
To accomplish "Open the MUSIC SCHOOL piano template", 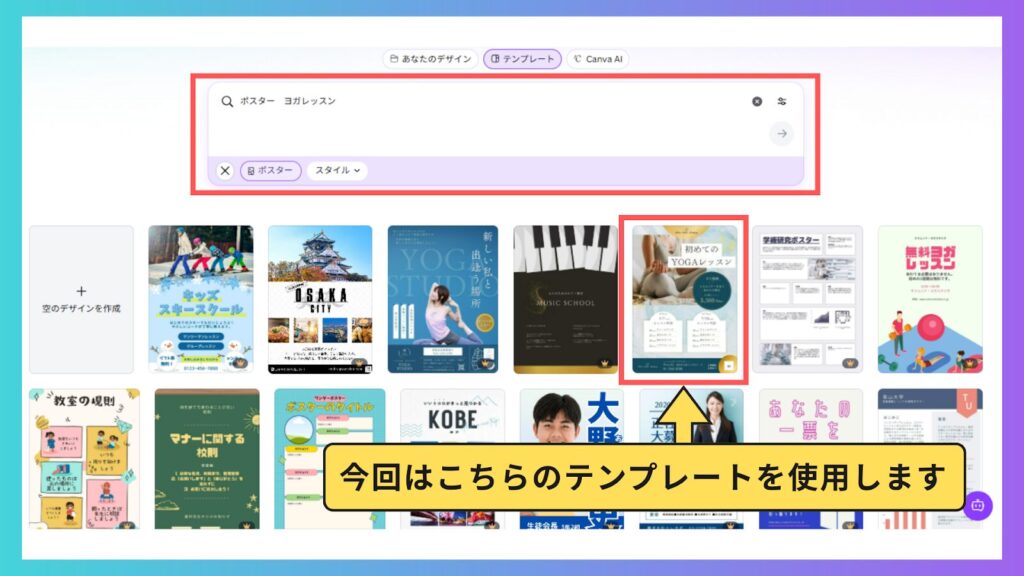I will point(565,299).
